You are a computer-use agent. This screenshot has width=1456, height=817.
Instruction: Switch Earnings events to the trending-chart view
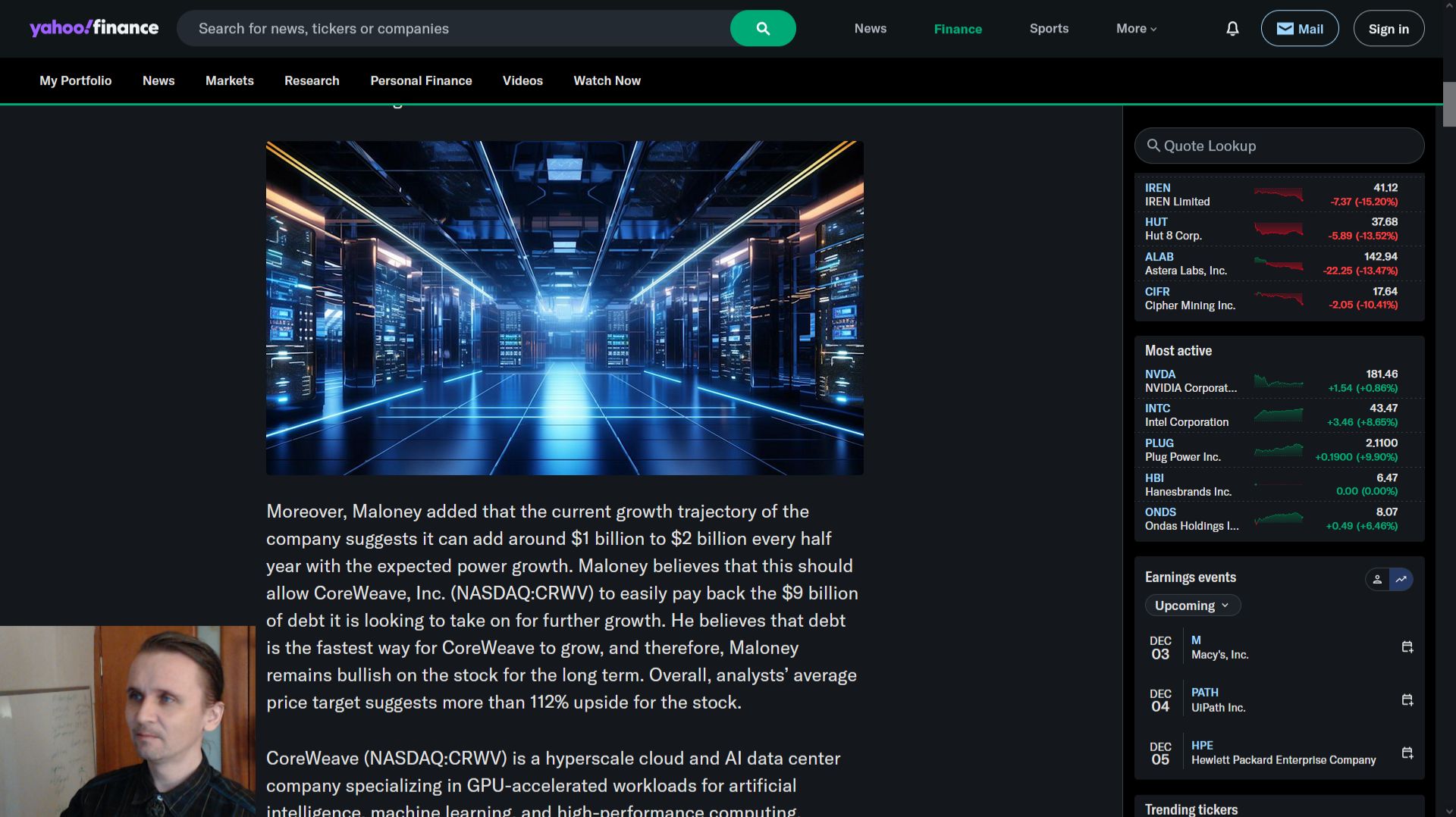(1401, 579)
